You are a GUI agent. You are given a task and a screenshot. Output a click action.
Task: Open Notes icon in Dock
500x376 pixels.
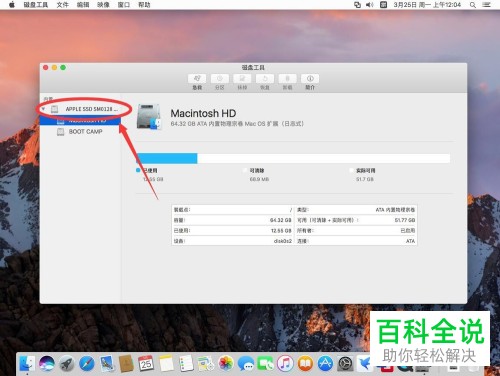166,363
